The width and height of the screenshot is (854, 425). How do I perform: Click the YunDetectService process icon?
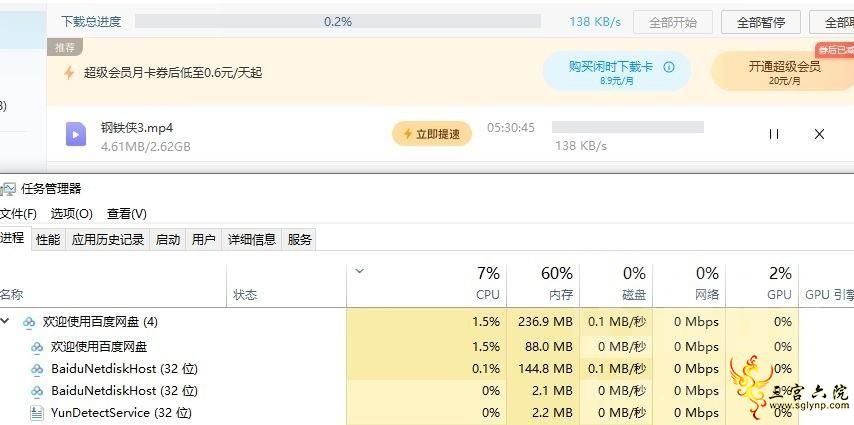click(x=36, y=413)
